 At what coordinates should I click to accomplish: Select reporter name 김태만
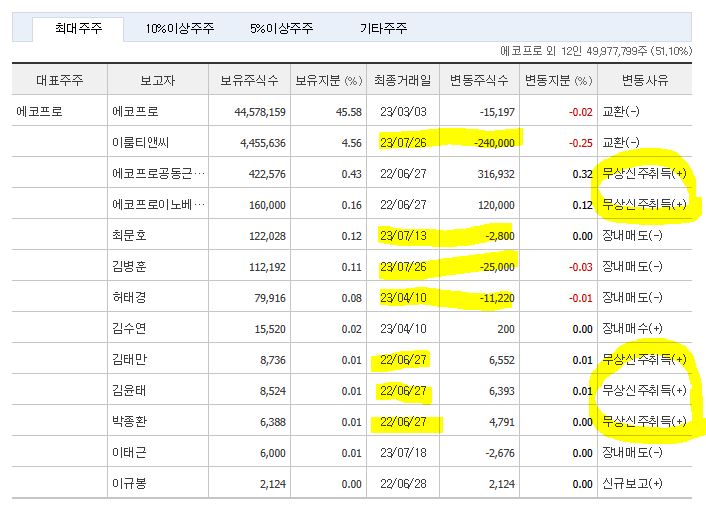pos(129,360)
